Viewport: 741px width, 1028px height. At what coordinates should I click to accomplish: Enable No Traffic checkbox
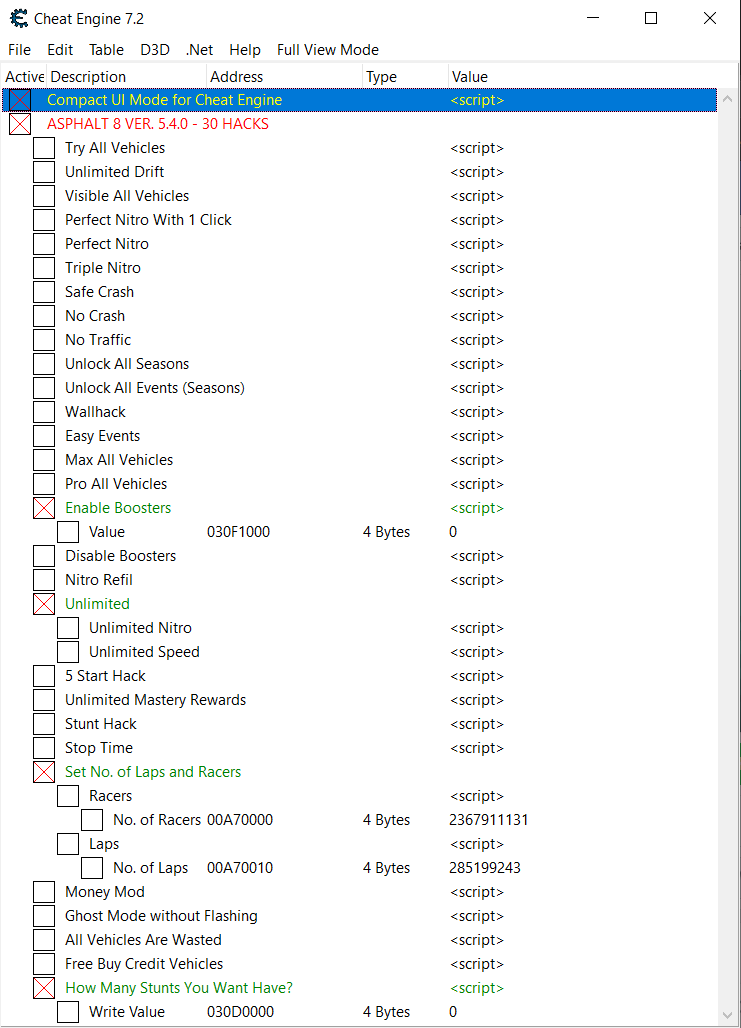coord(44,340)
